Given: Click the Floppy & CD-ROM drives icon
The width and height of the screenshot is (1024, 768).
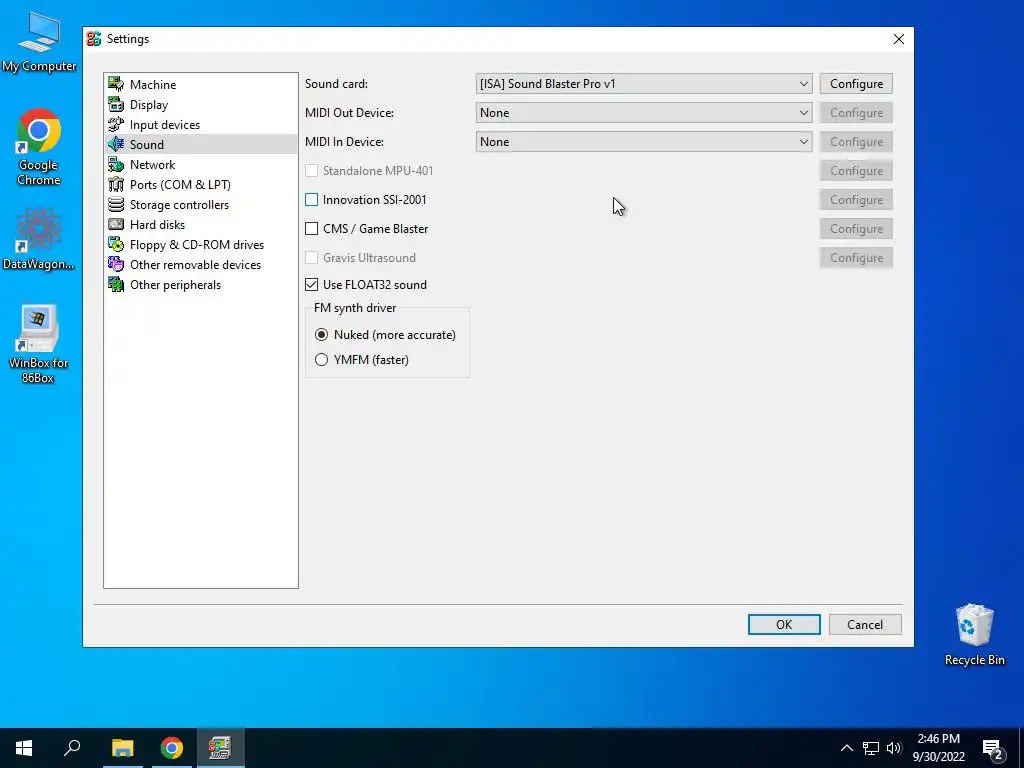Looking at the screenshot, I should point(116,244).
